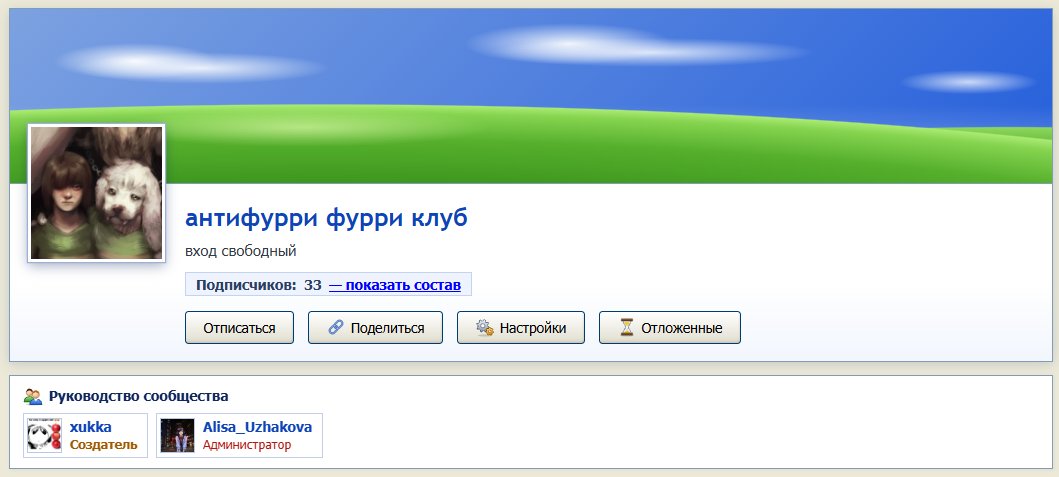Screen dimensions: 1059x477
Task: Click the people icon beside Руководство сообщества
Action: click(32, 397)
